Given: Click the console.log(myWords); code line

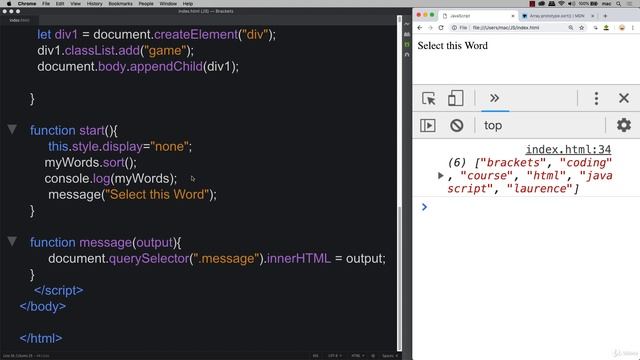Looking at the screenshot, I should 111,178.
